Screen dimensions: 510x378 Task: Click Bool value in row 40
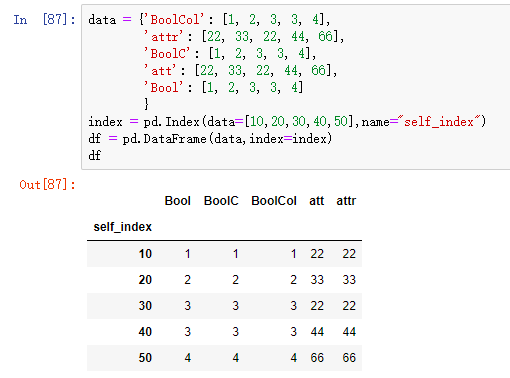pos(188,332)
